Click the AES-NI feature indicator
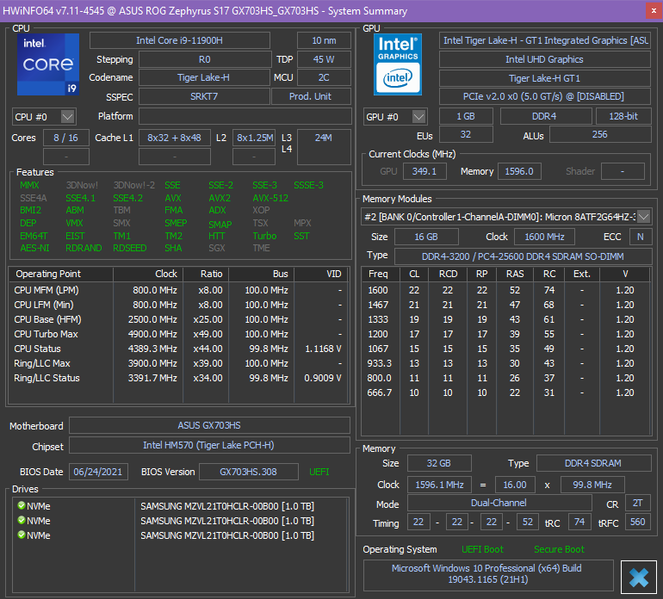Viewport: 663px width, 599px height. pos(34,248)
